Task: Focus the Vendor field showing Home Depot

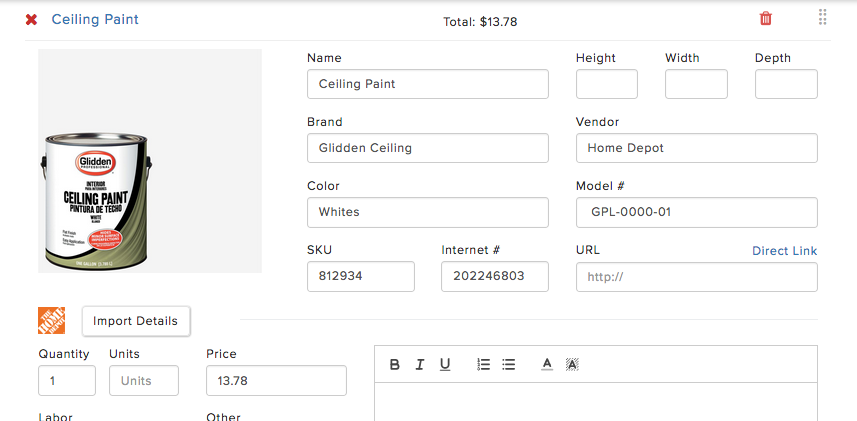Action: coord(697,148)
